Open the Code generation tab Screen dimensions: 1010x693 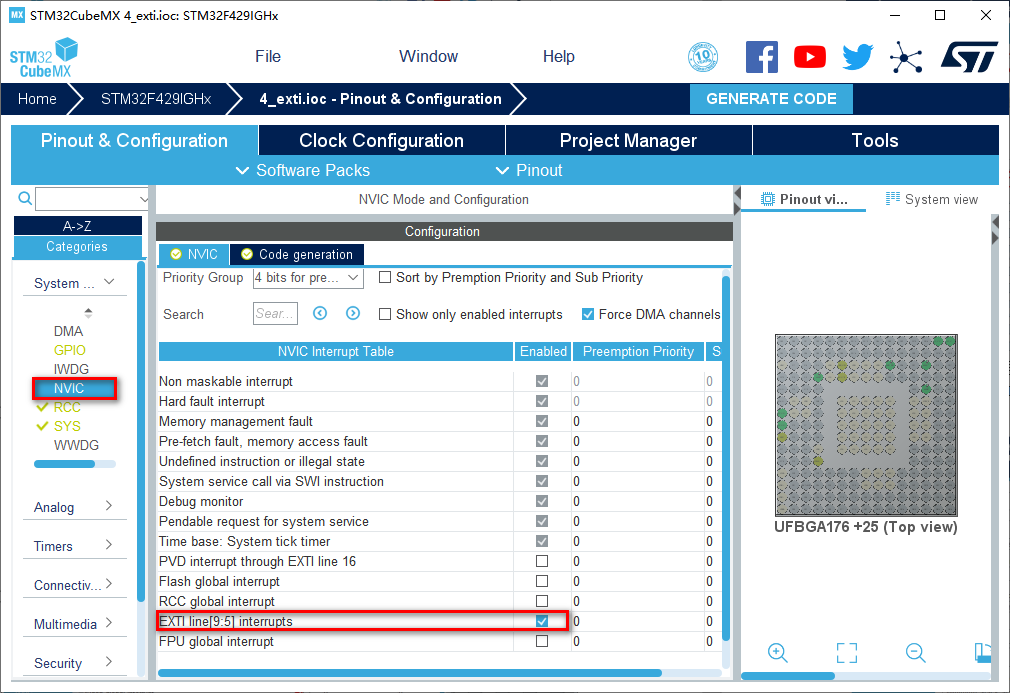(297, 254)
